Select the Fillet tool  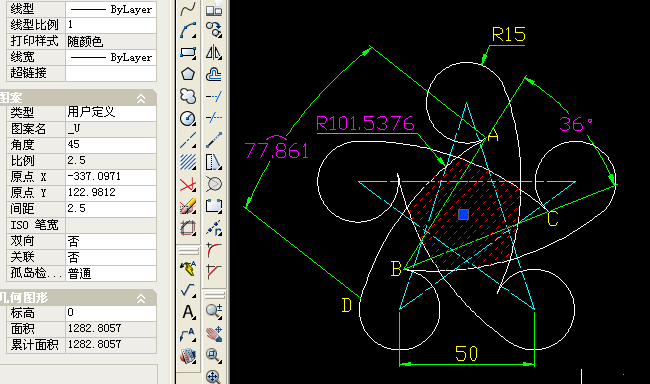pyautogui.click(x=214, y=250)
